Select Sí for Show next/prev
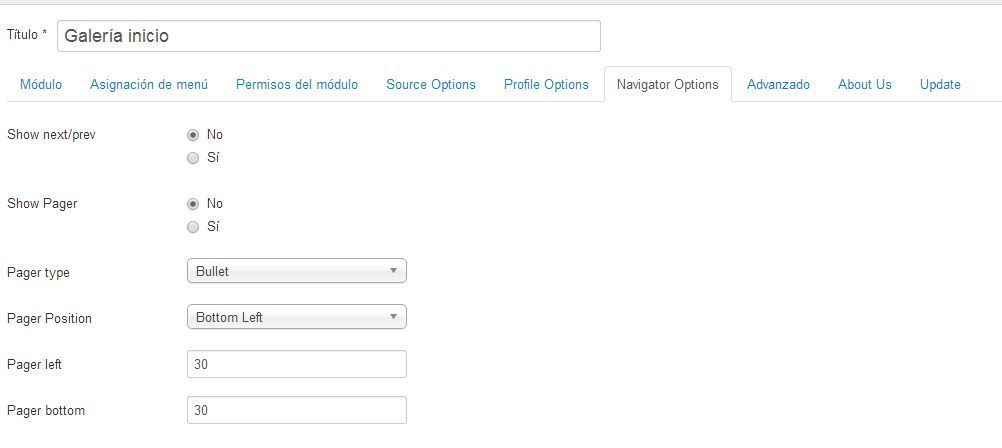 pos(193,158)
